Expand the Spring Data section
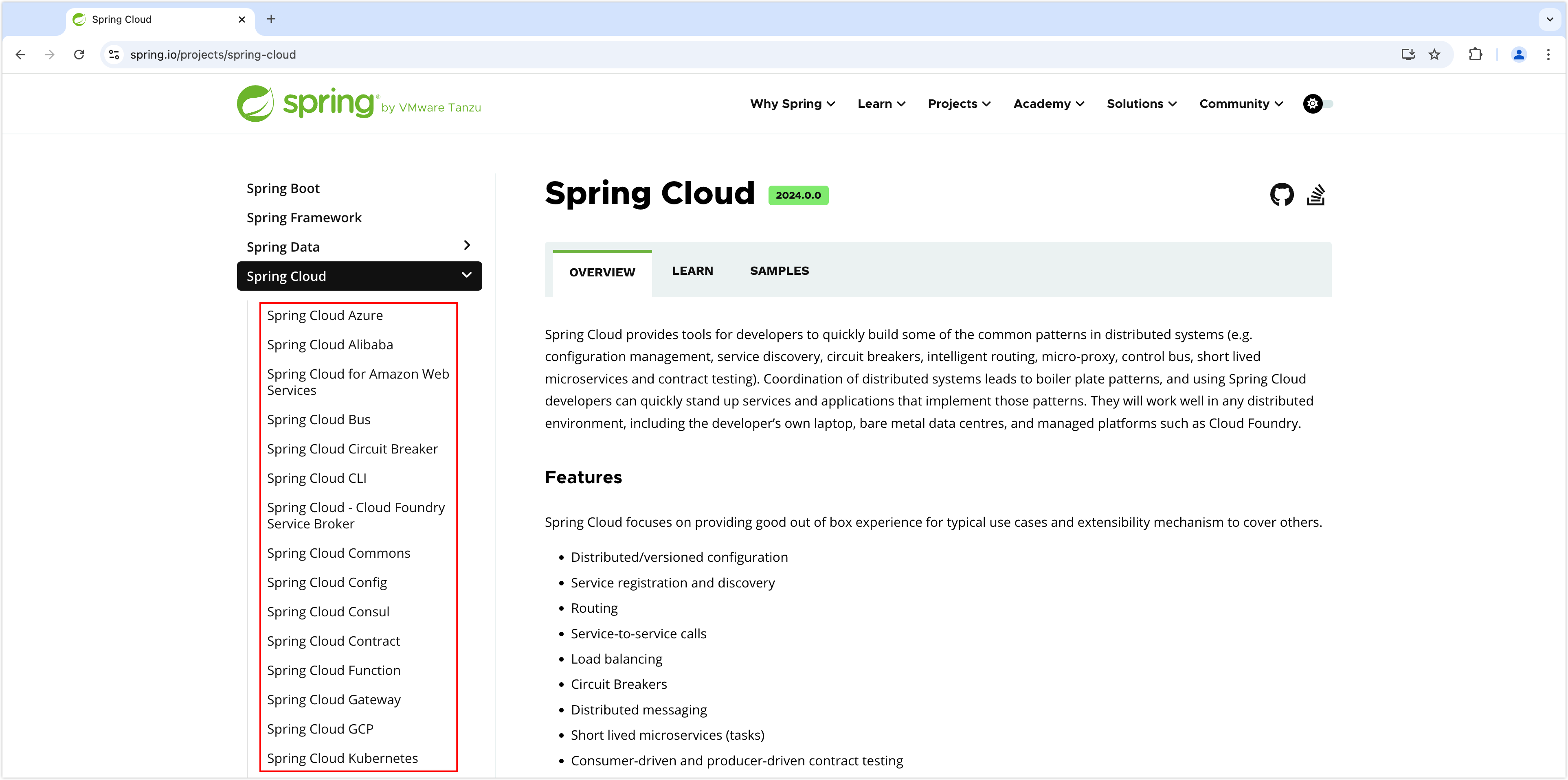This screenshot has width=1568, height=780. point(467,245)
